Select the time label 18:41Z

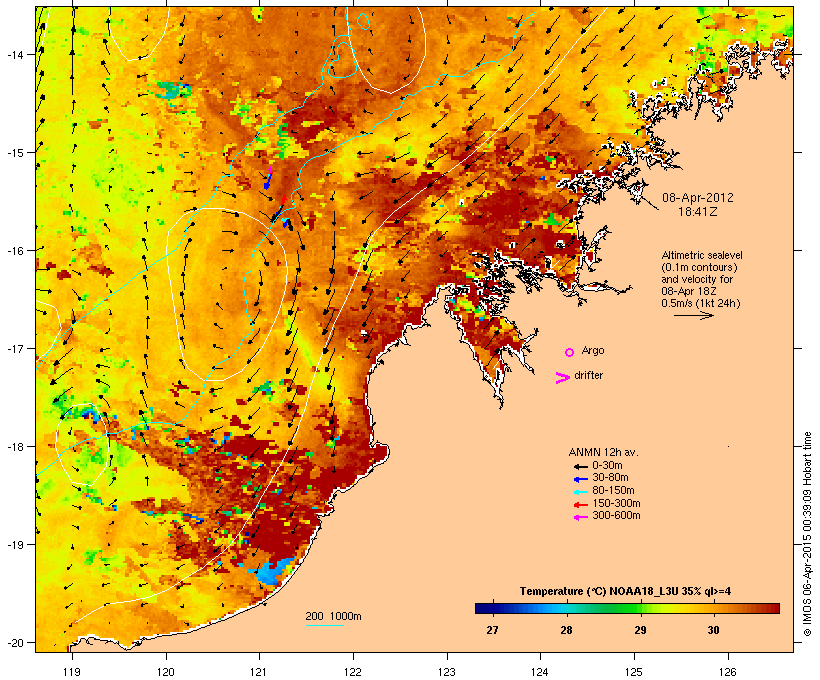[698, 212]
